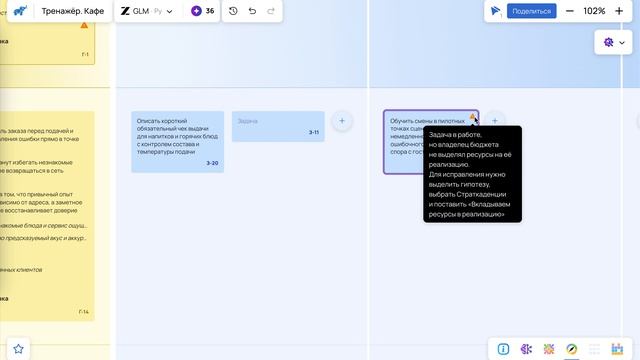
Task: Expand the purple gear settings dropdown
Action: pyautogui.click(x=613, y=42)
